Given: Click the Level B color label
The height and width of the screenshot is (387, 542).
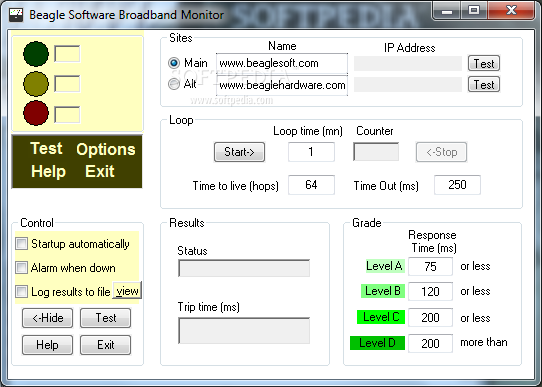Looking at the screenshot, I should pyautogui.click(x=383, y=291).
